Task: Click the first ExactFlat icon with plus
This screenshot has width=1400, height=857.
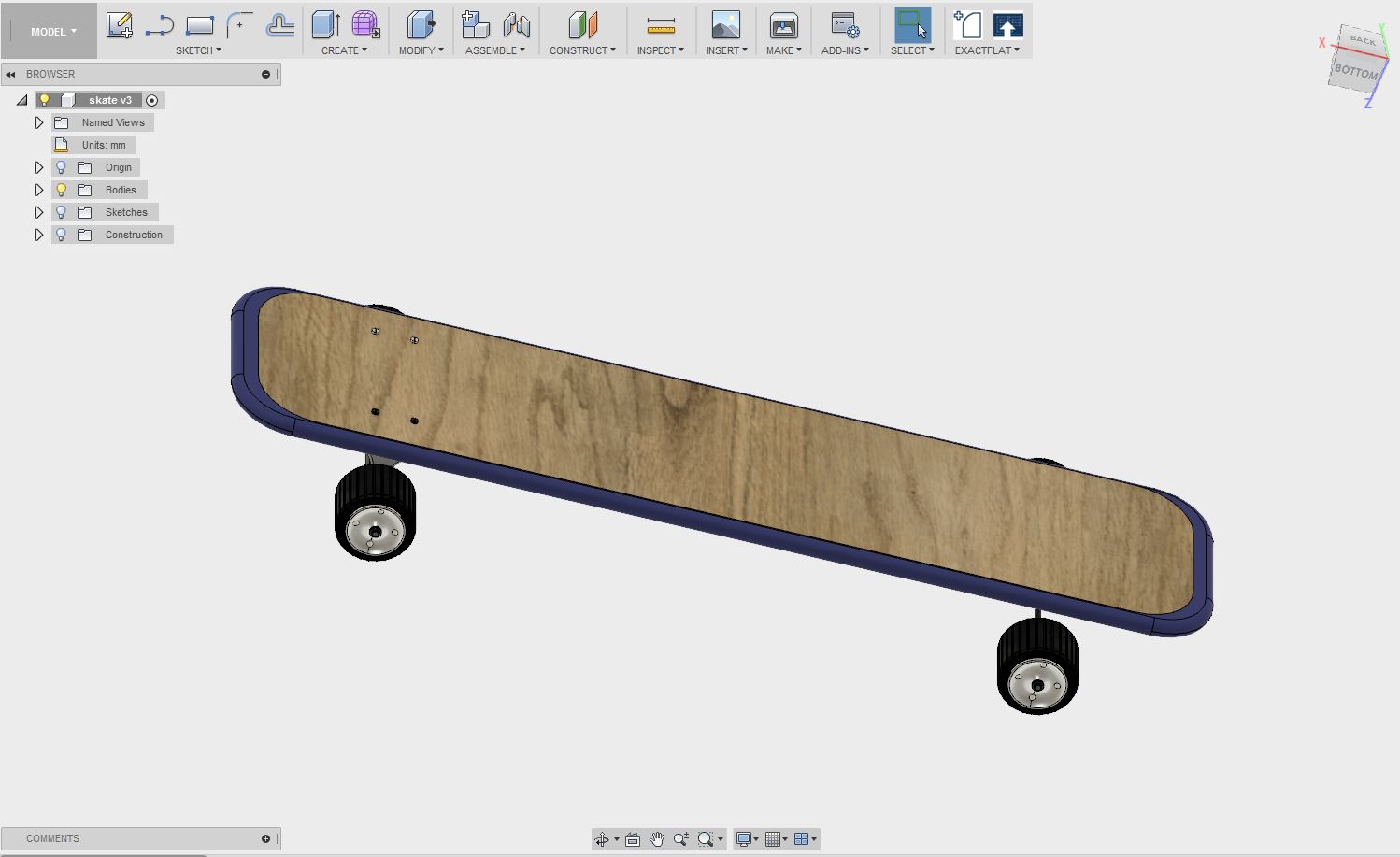Action: [967, 25]
